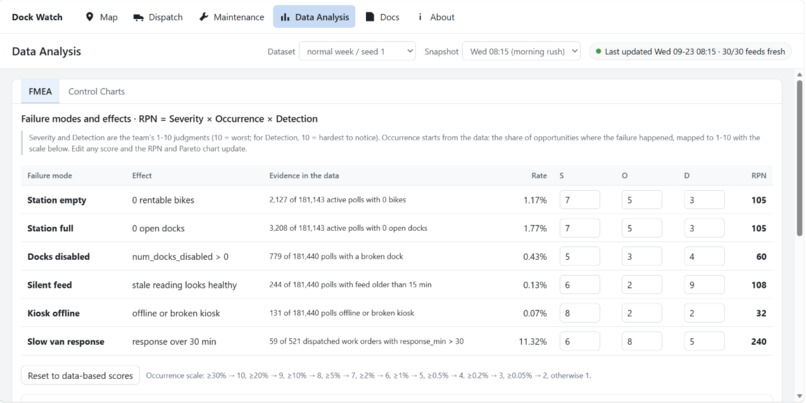Click the Dispatch truck icon
The image size is (806, 403).
coord(138,17)
